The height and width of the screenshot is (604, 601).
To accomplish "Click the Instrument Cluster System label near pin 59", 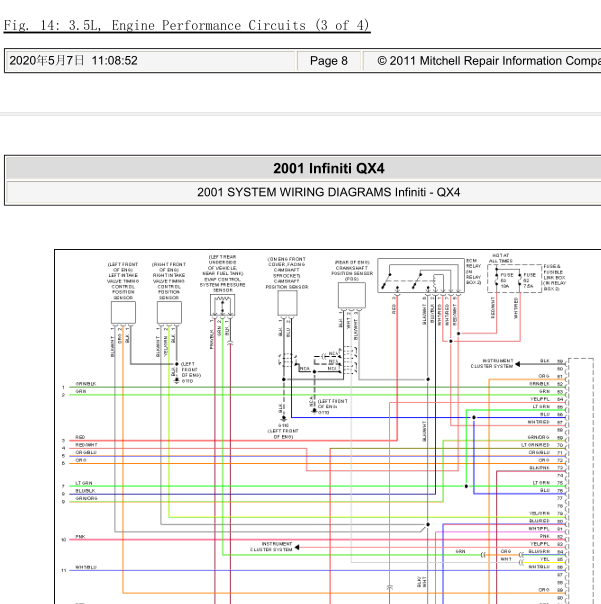I will (492, 363).
